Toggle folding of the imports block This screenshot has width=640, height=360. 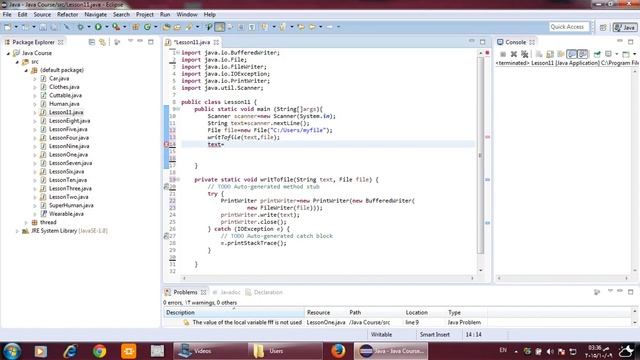click(x=178, y=53)
